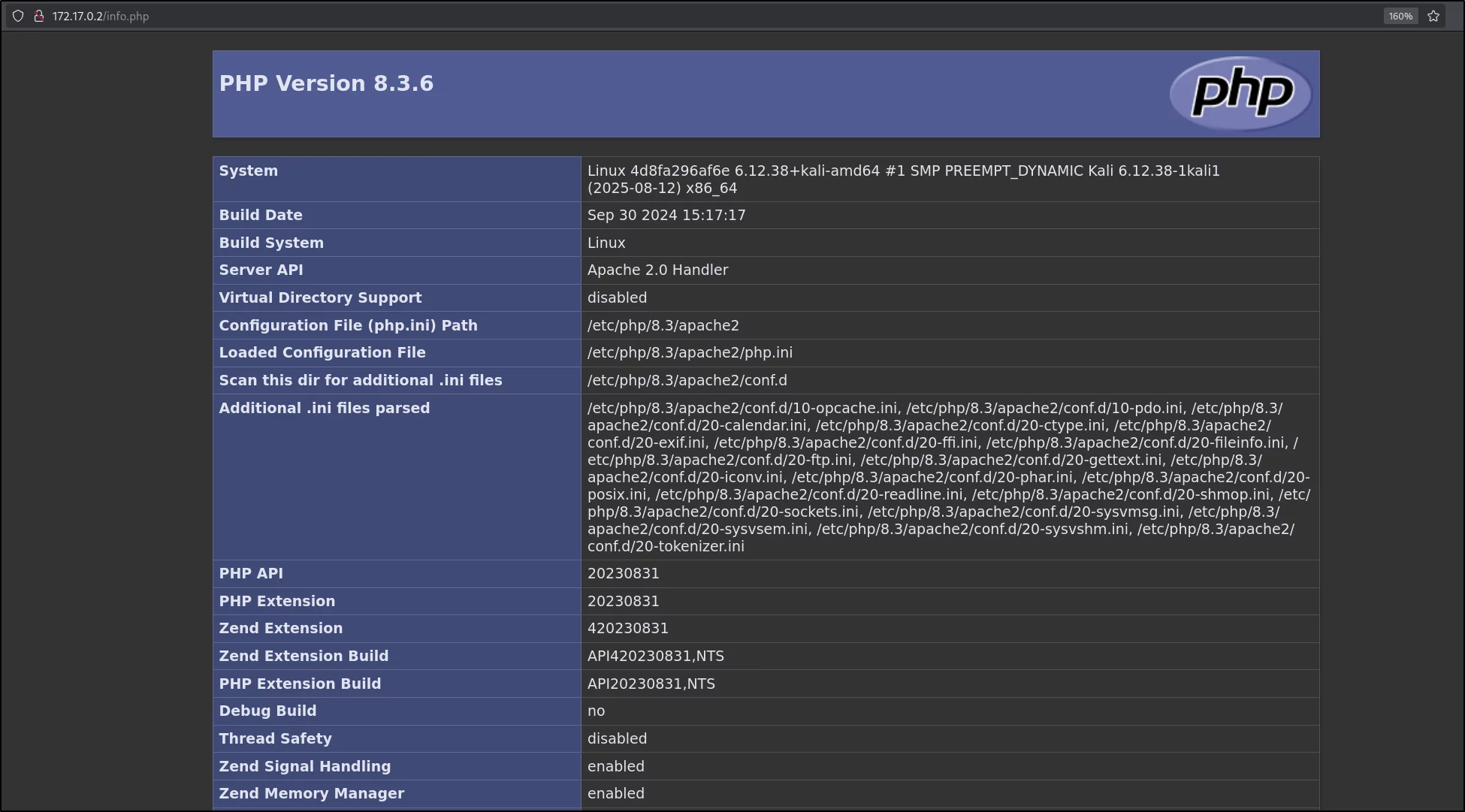This screenshot has width=1465, height=812.
Task: Click 'Additional .ini files parsed' label
Action: 325,408
